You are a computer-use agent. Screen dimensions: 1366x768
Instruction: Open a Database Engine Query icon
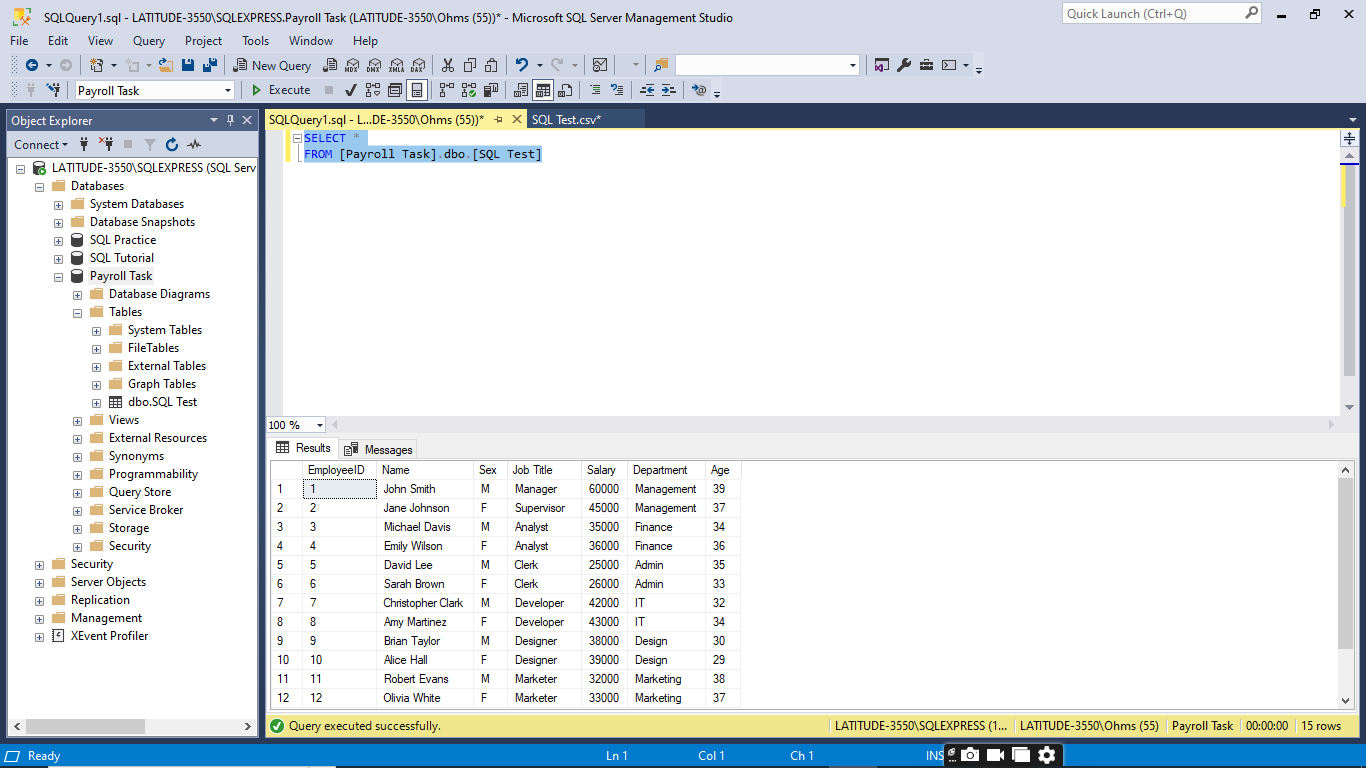329,65
